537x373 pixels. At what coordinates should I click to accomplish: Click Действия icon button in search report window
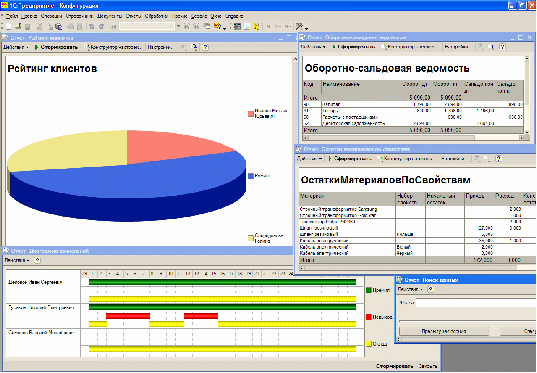(431, 289)
